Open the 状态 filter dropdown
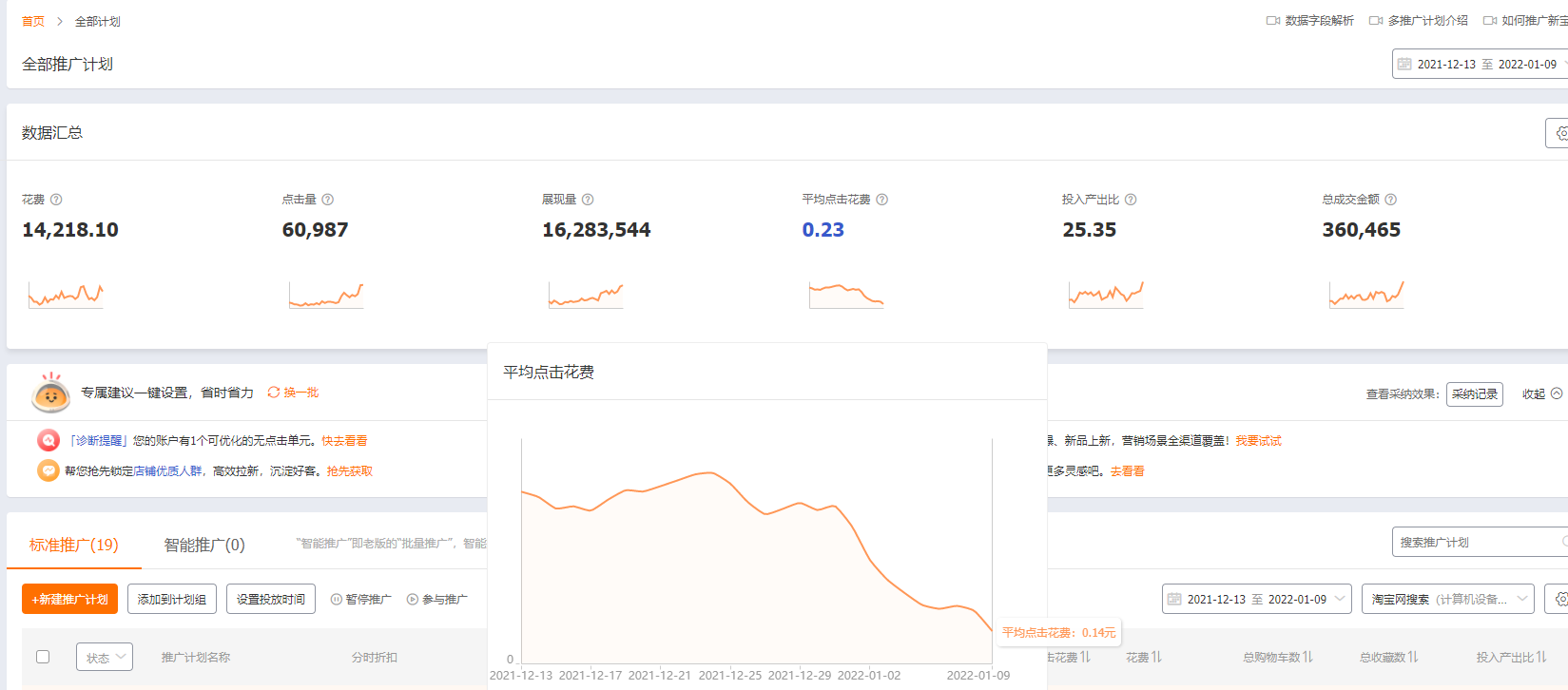The image size is (1568, 690). pos(104,657)
